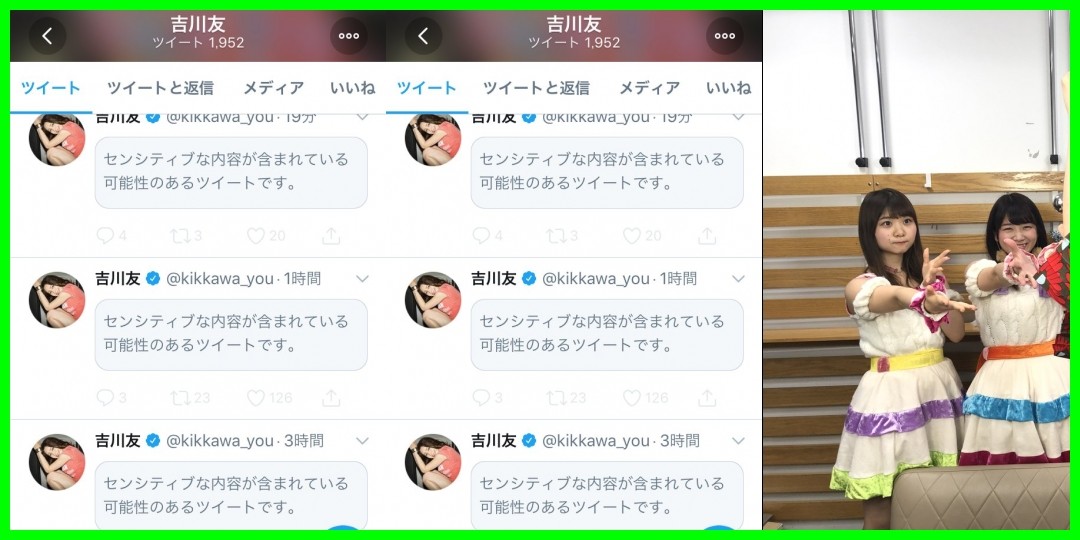
Task: Open いいね tab in left screenshot
Action: 353,88
